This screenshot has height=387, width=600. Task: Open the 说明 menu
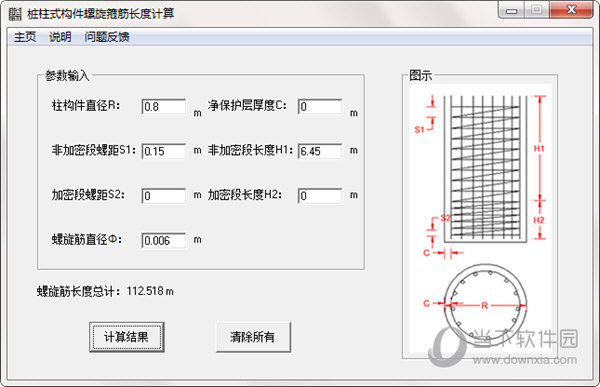click(60, 37)
